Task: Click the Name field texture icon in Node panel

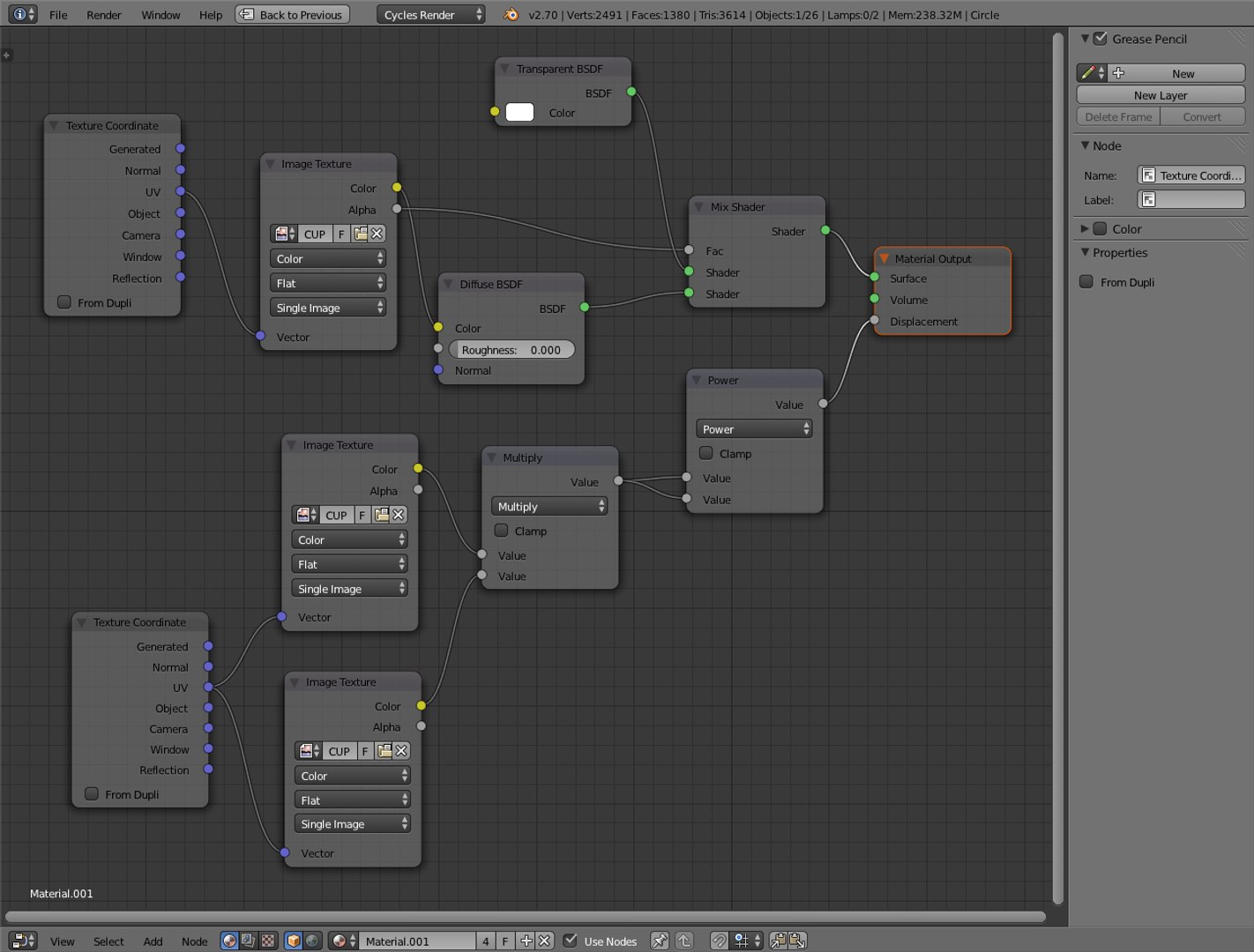Action: click(x=1148, y=175)
